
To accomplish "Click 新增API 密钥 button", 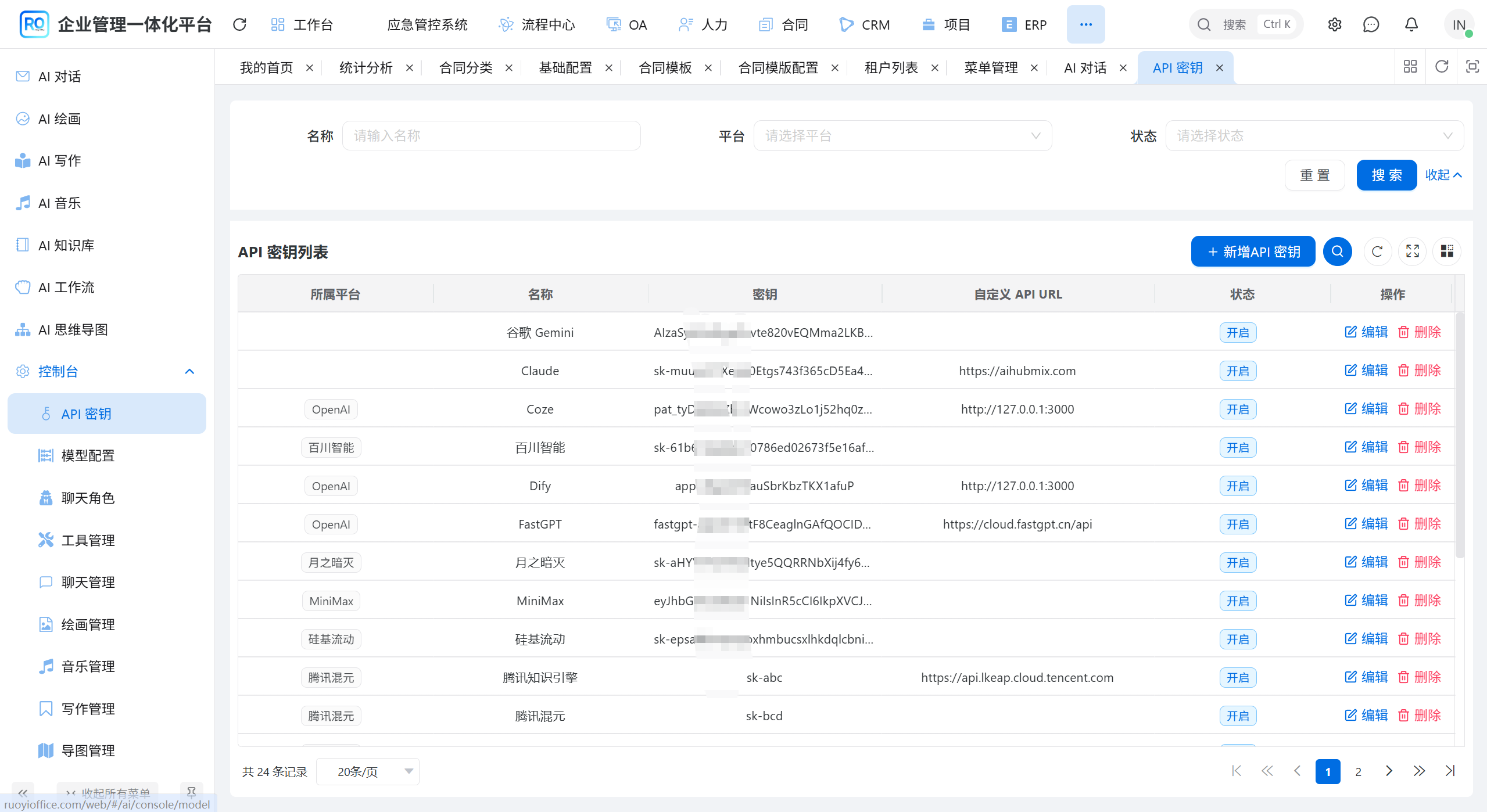I will click(x=1253, y=251).
